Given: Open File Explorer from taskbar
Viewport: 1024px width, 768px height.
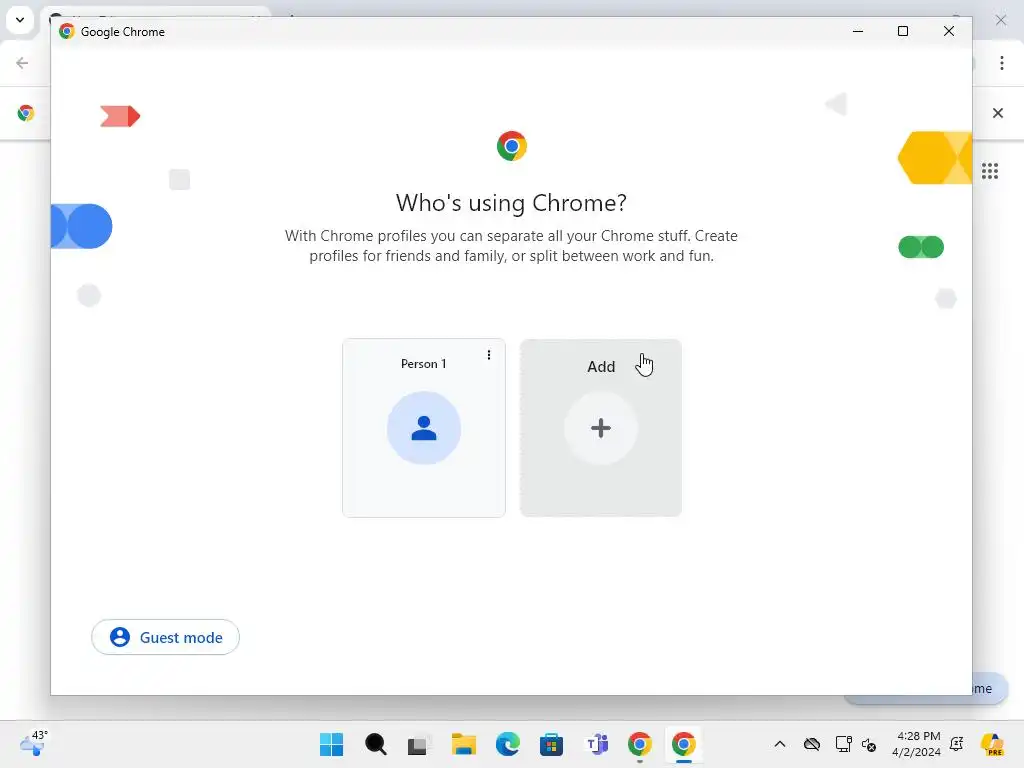Looking at the screenshot, I should (464, 744).
